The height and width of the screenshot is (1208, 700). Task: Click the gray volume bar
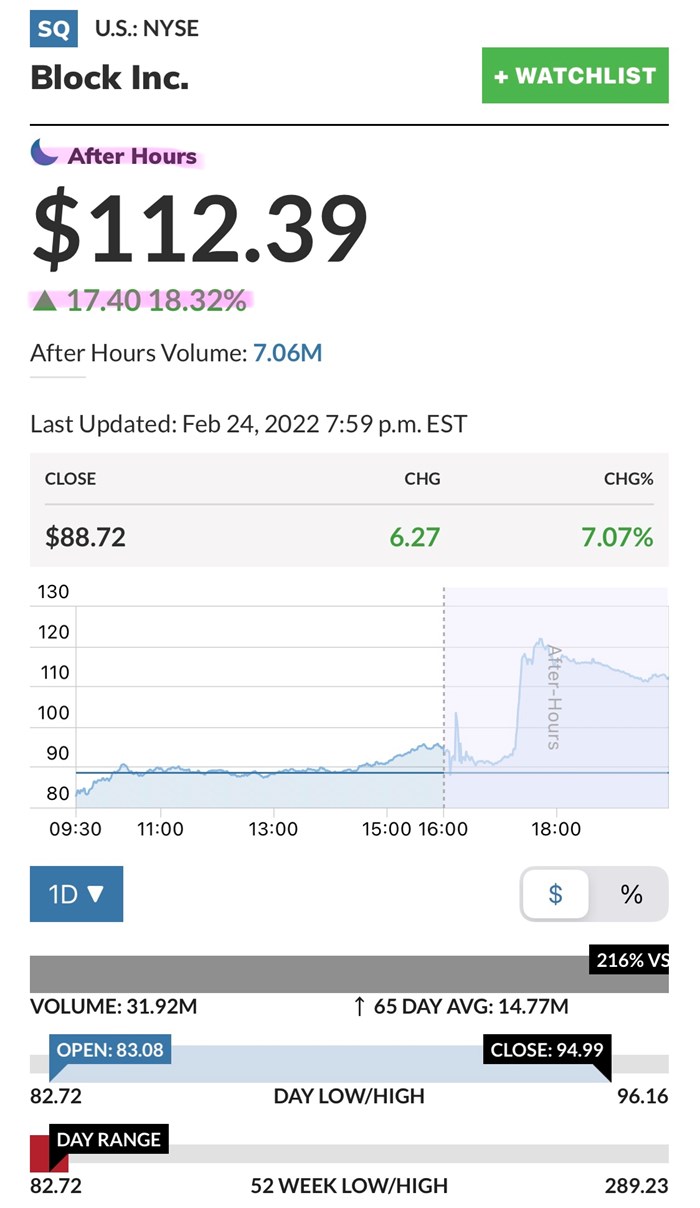click(300, 973)
